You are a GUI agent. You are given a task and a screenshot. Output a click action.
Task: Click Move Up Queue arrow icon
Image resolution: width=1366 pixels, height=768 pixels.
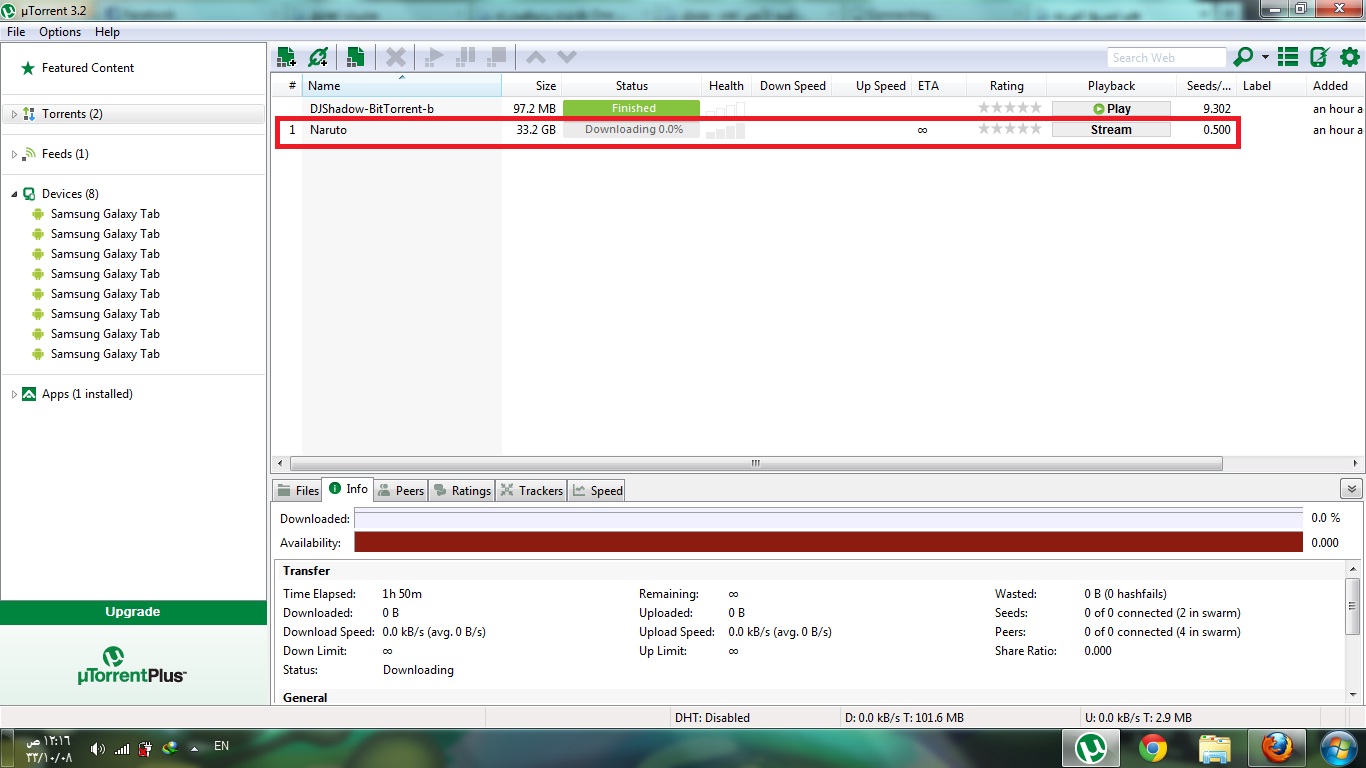536,57
